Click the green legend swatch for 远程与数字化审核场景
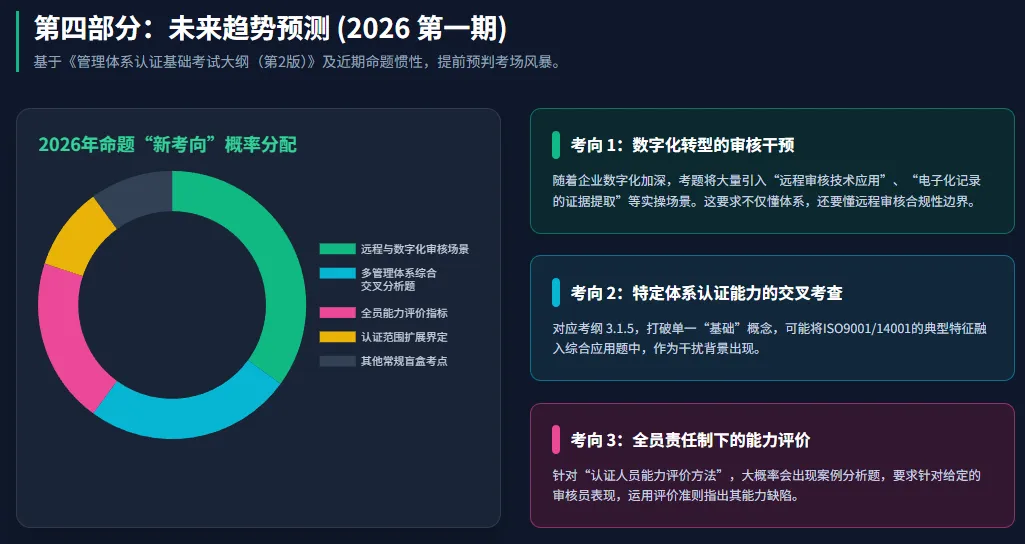Screen dimensions: 1025x544 337,248
